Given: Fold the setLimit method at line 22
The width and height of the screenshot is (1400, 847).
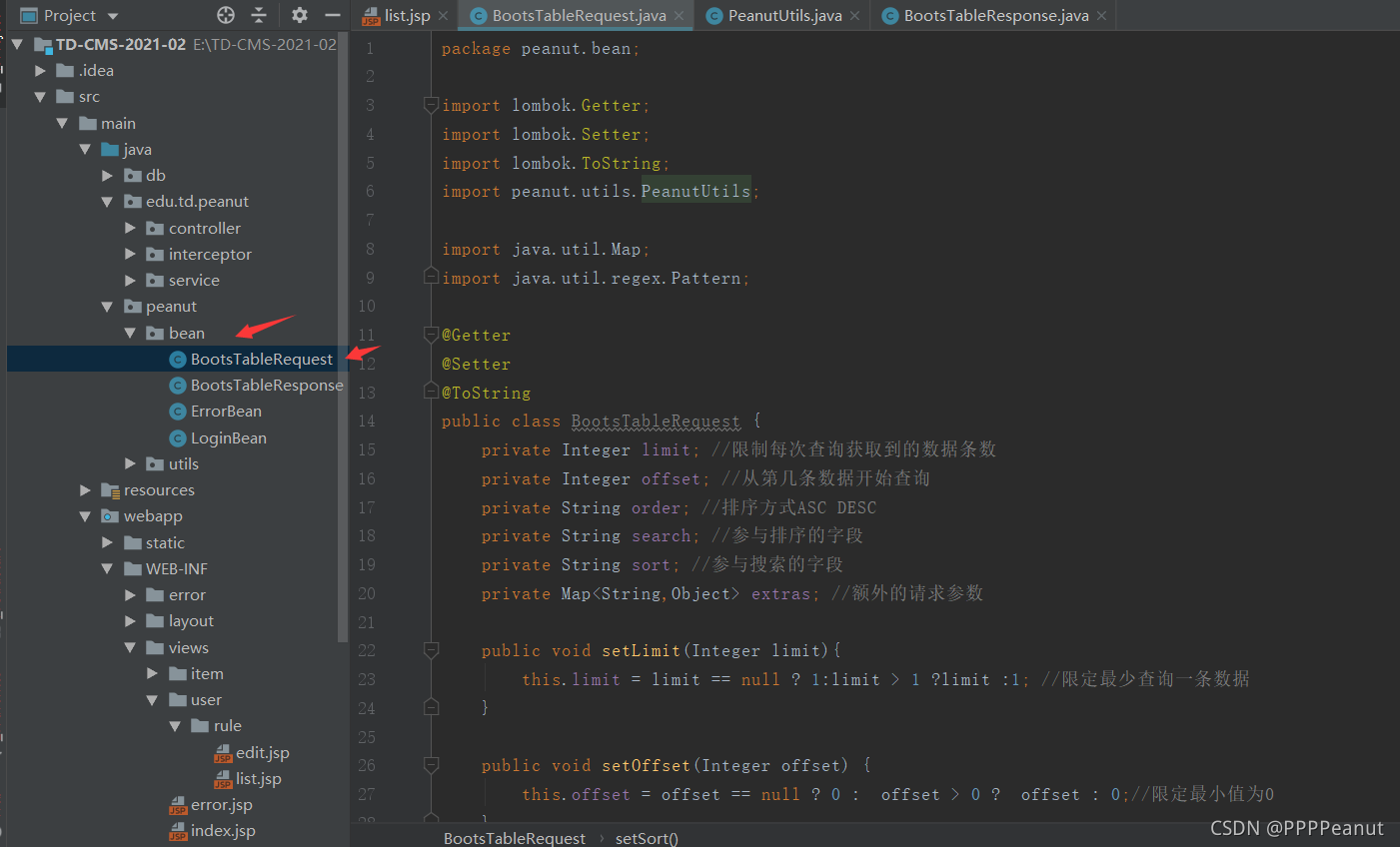Looking at the screenshot, I should 431,650.
